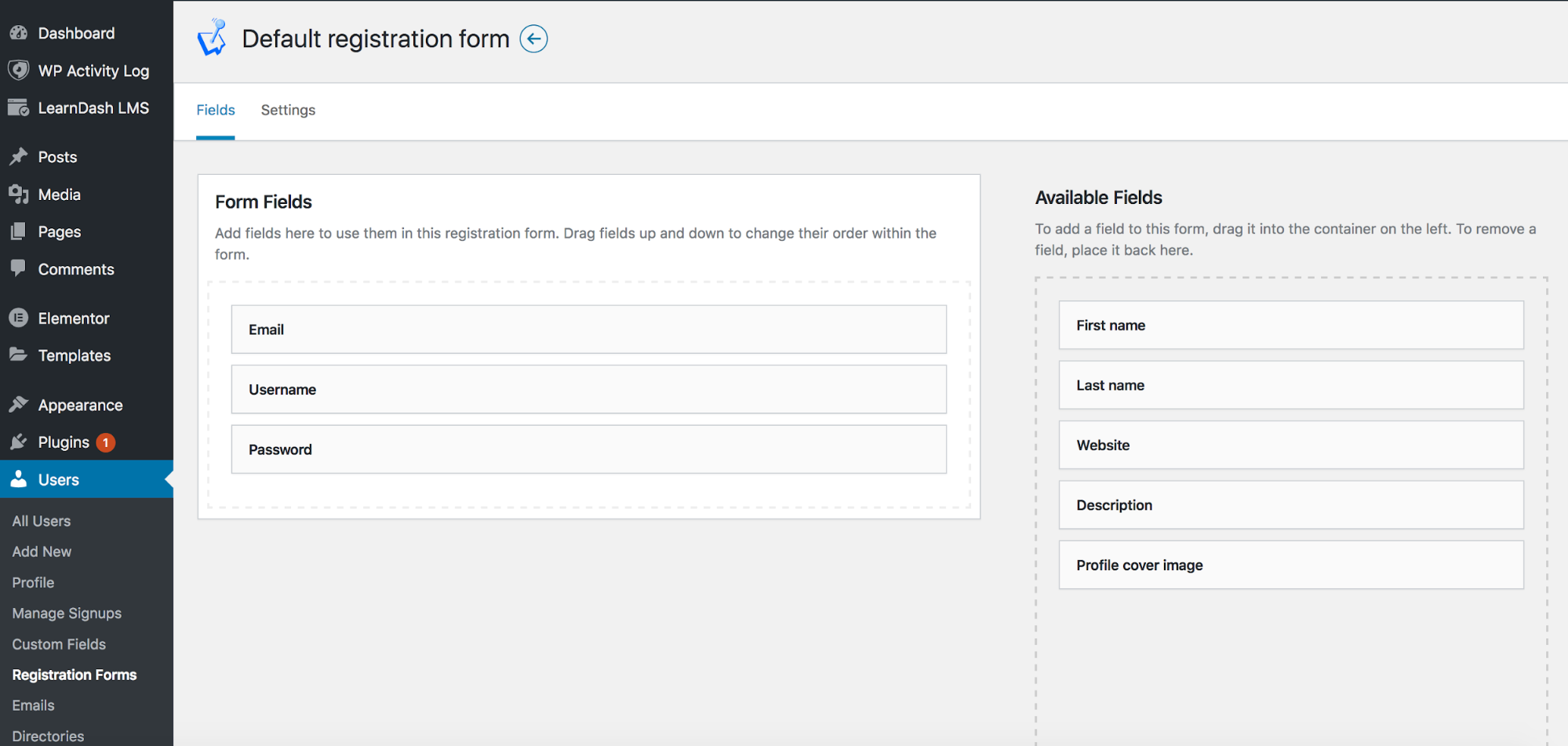Image resolution: width=1568 pixels, height=746 pixels.
Task: Click the LearnDash LMS sidebar icon
Action: pos(19,108)
